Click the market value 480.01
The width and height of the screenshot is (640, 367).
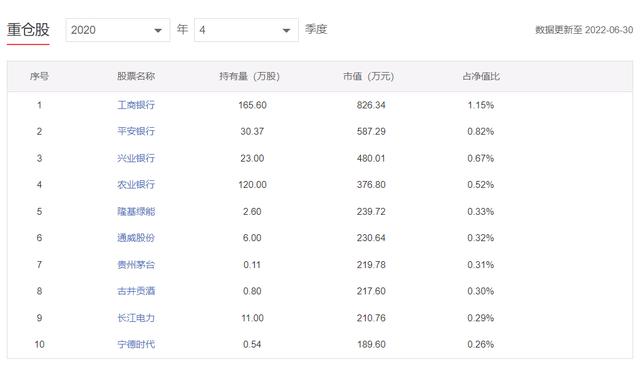click(371, 158)
